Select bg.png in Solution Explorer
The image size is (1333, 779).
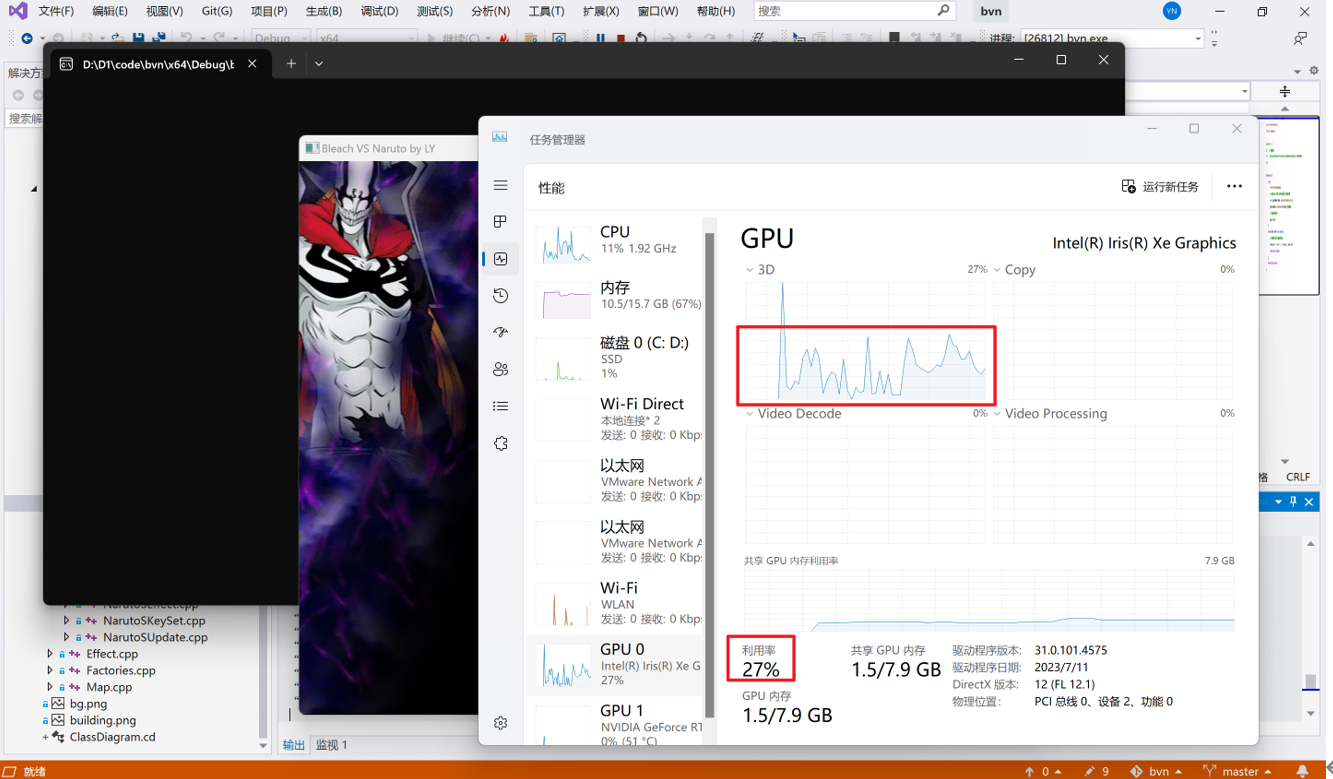[x=88, y=704]
